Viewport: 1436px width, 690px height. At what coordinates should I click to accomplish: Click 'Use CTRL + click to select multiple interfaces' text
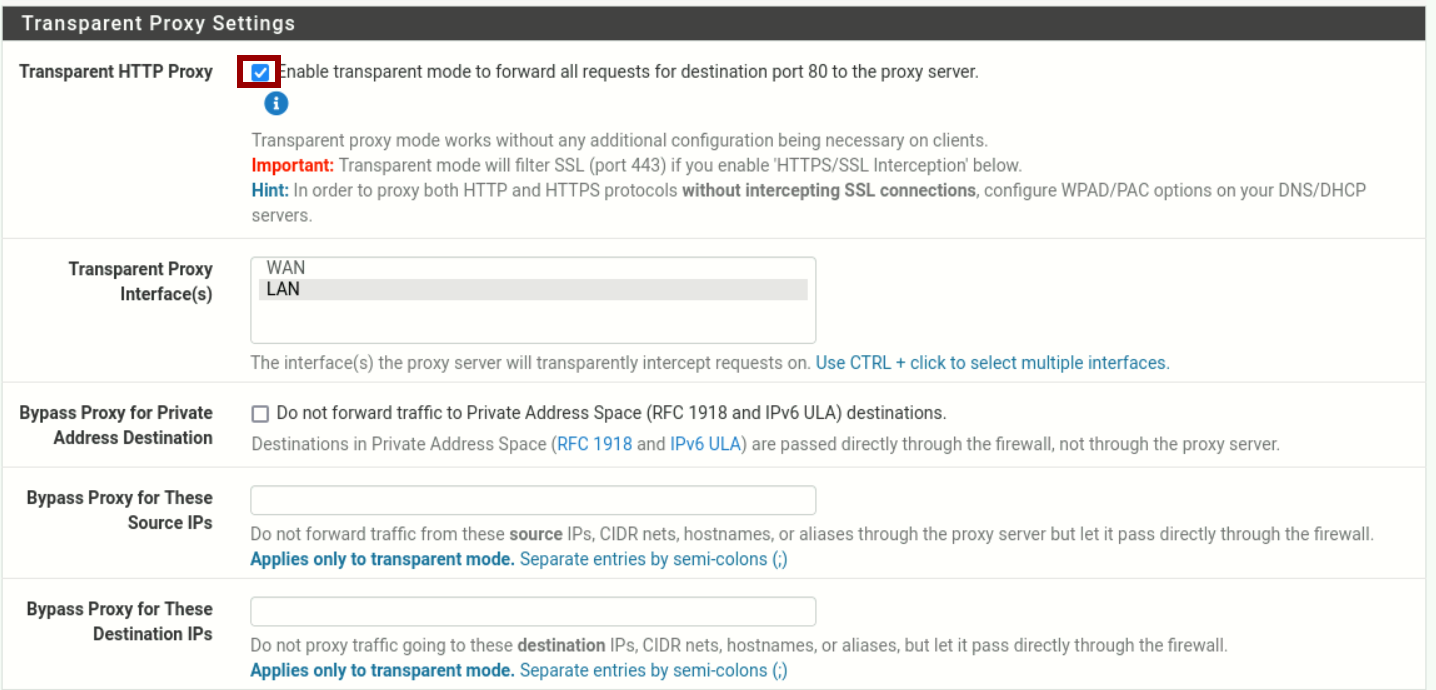pyautogui.click(x=992, y=363)
